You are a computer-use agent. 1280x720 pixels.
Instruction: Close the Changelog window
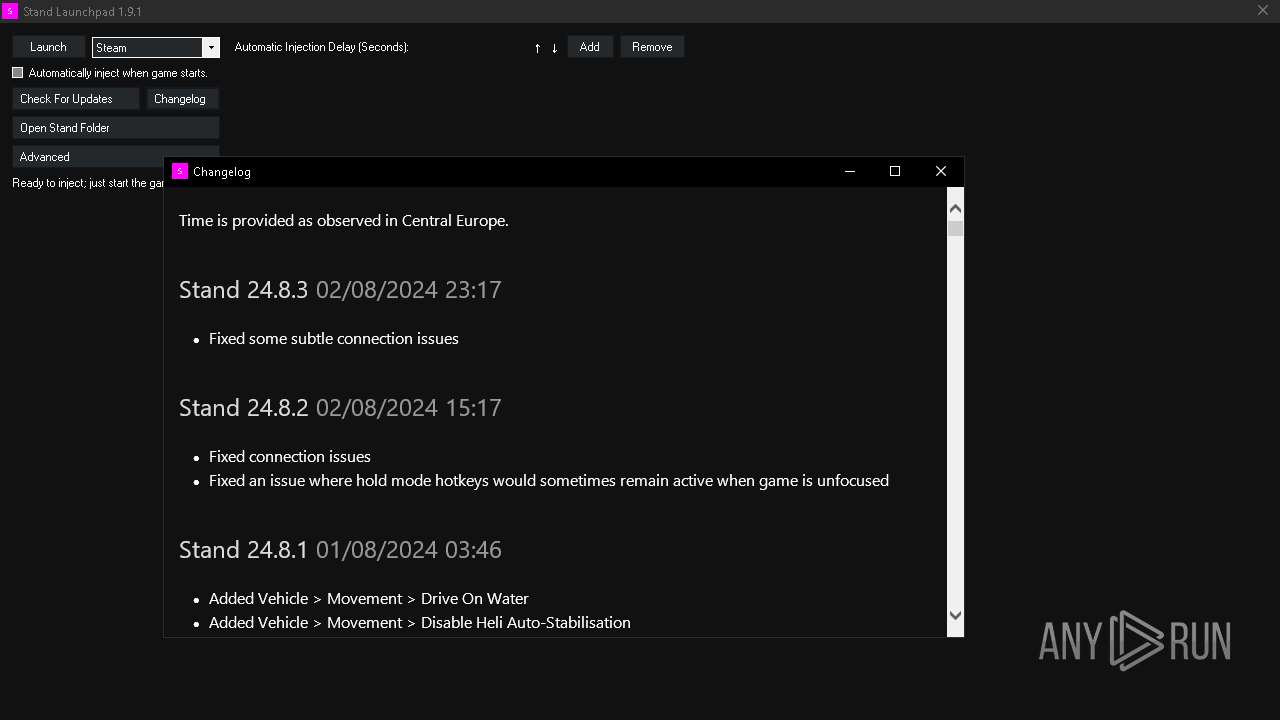coord(941,171)
